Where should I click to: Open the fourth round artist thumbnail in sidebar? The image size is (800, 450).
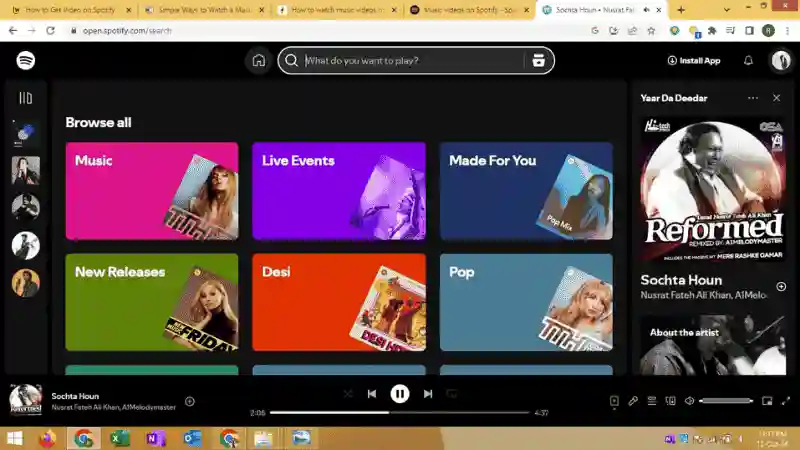pyautogui.click(x=26, y=245)
